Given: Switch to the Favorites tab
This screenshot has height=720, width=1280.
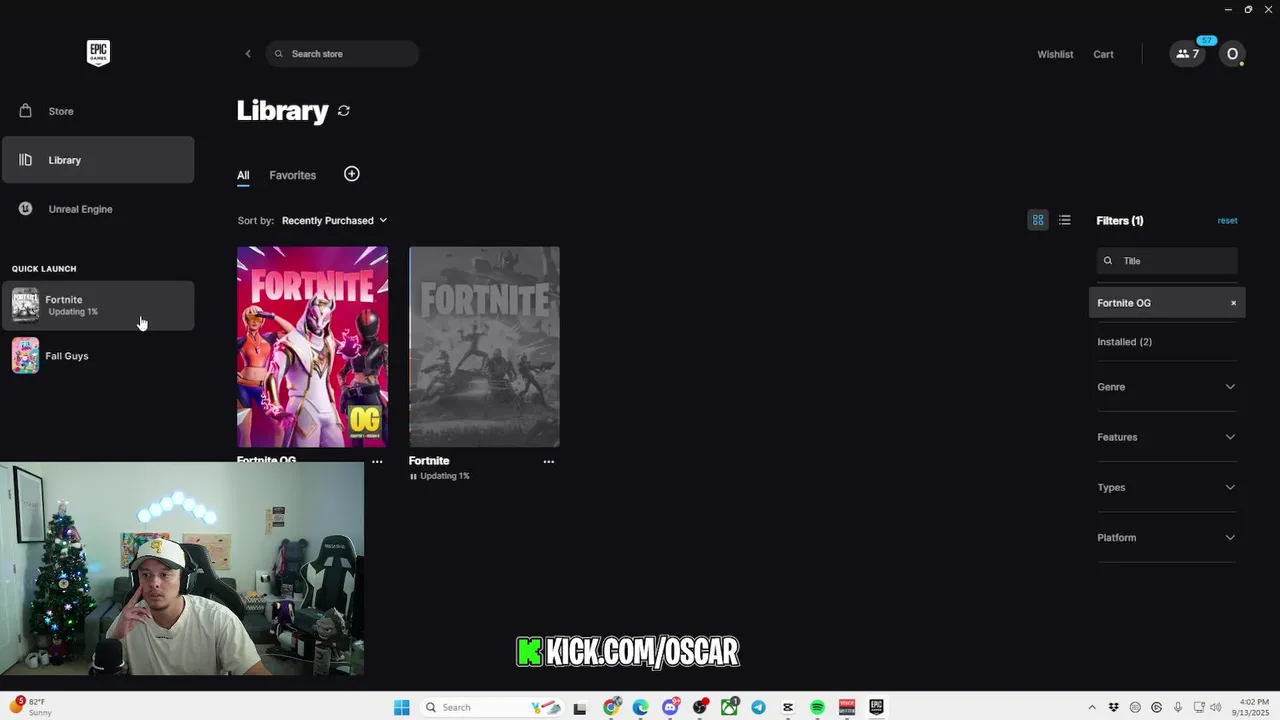Looking at the screenshot, I should pos(292,175).
